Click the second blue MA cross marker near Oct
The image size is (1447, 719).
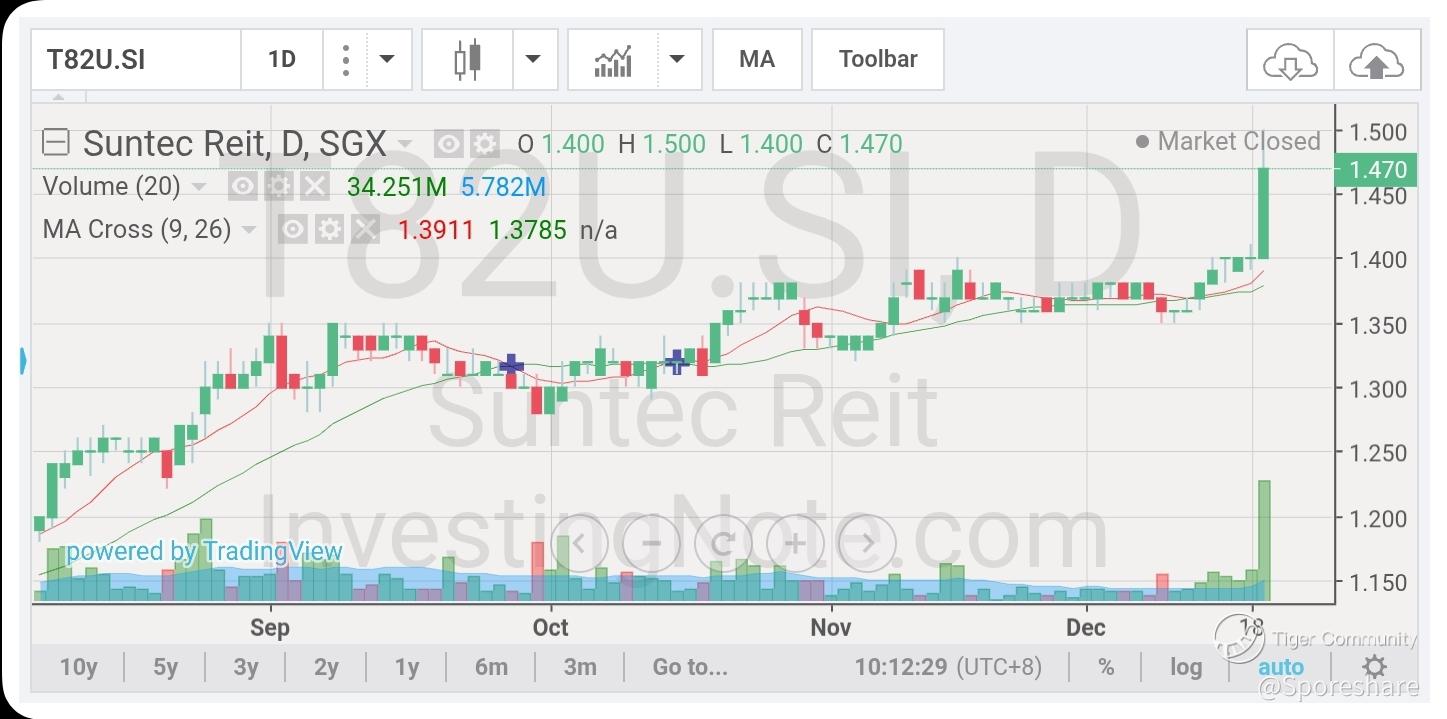click(x=677, y=361)
